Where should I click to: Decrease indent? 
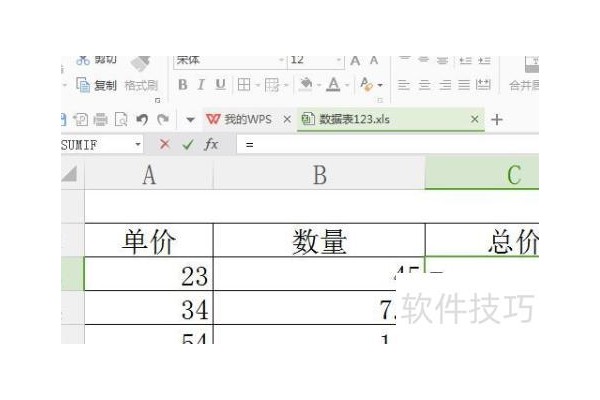(x=465, y=60)
